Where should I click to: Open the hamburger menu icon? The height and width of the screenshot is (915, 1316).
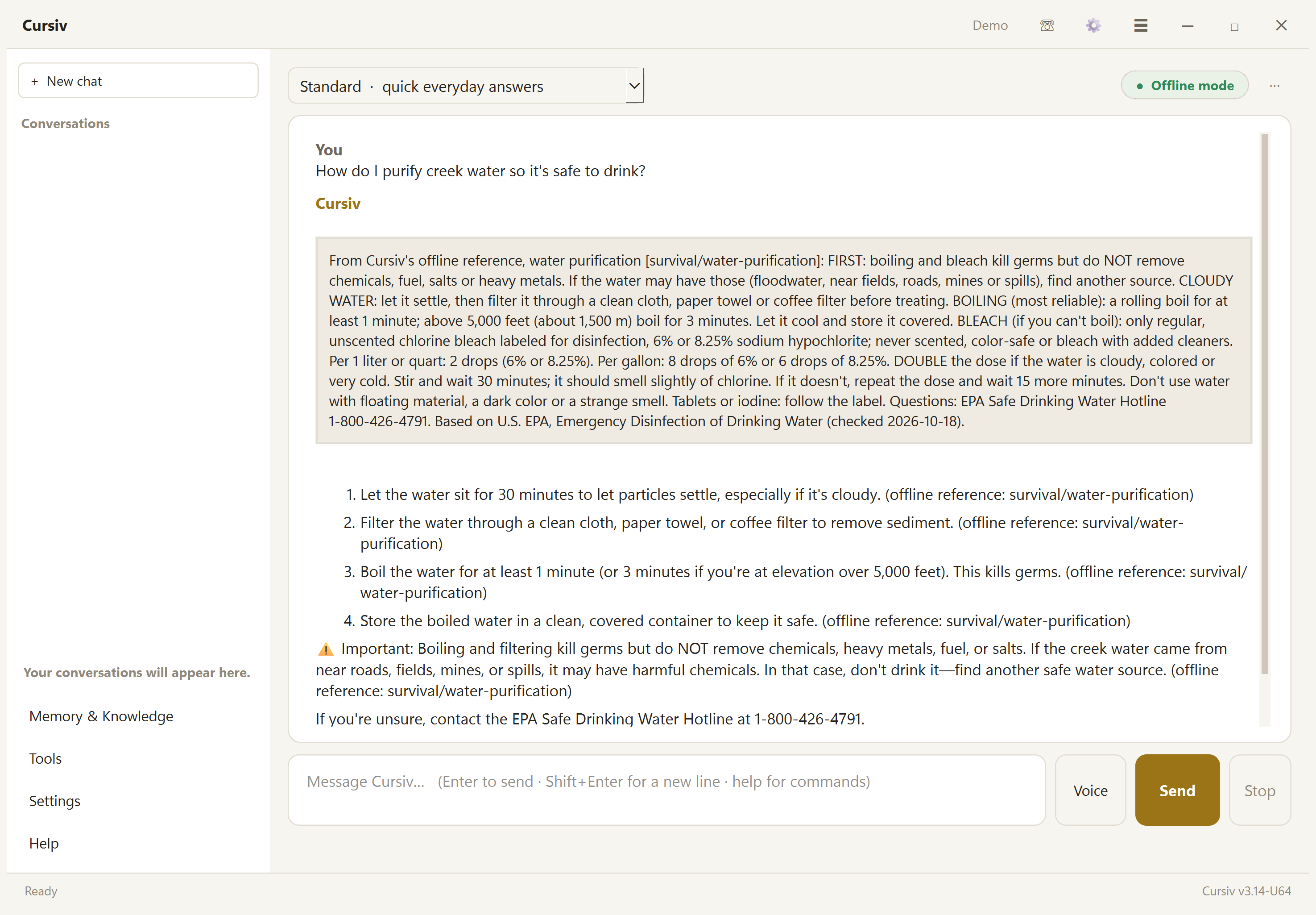click(1140, 25)
